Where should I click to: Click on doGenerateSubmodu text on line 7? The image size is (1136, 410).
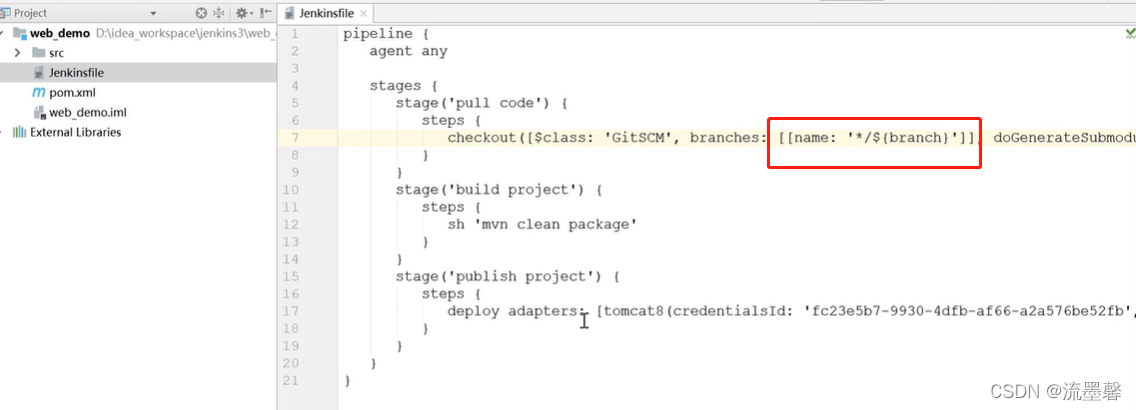click(1064, 138)
